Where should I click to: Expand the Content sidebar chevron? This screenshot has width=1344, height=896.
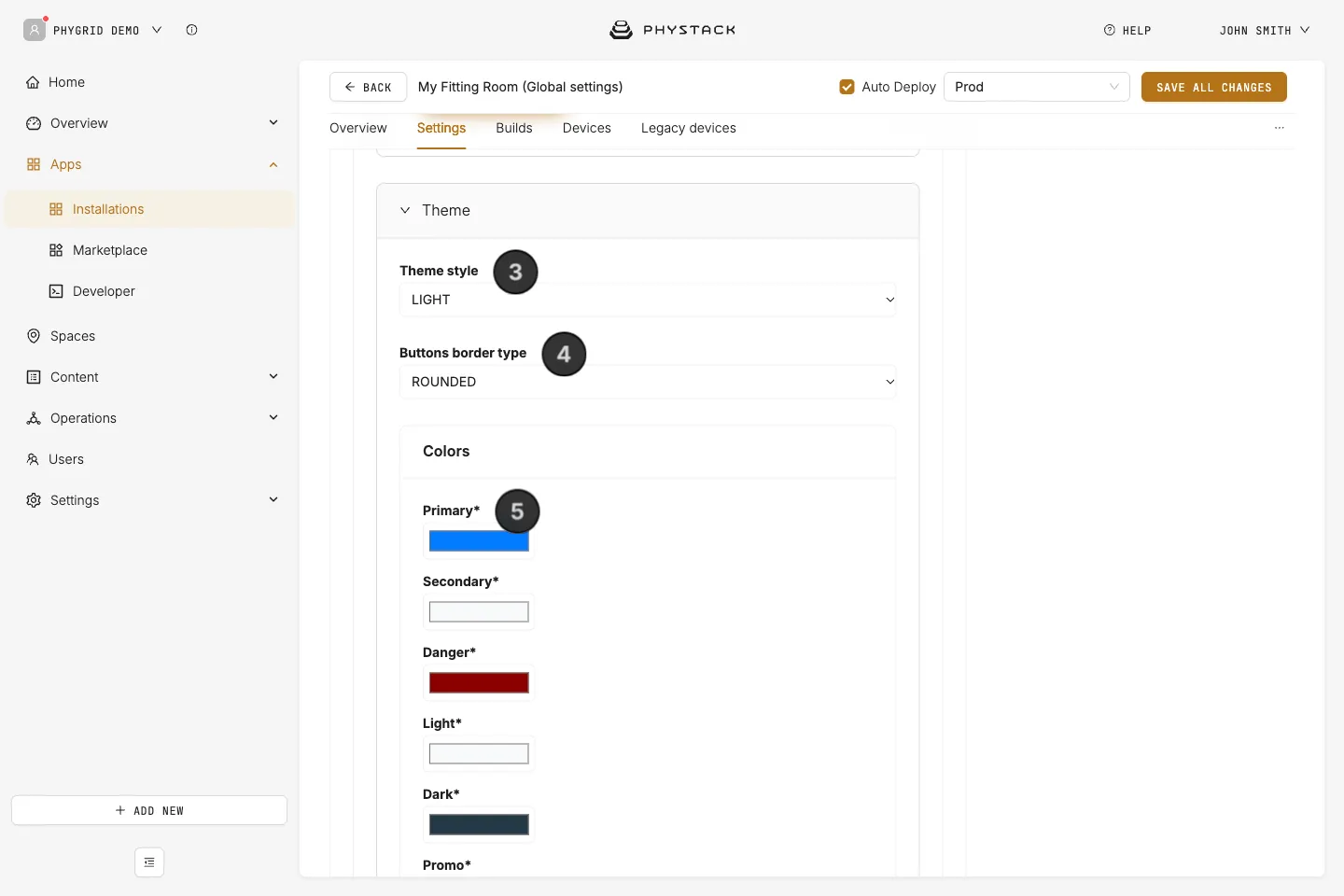(x=273, y=376)
